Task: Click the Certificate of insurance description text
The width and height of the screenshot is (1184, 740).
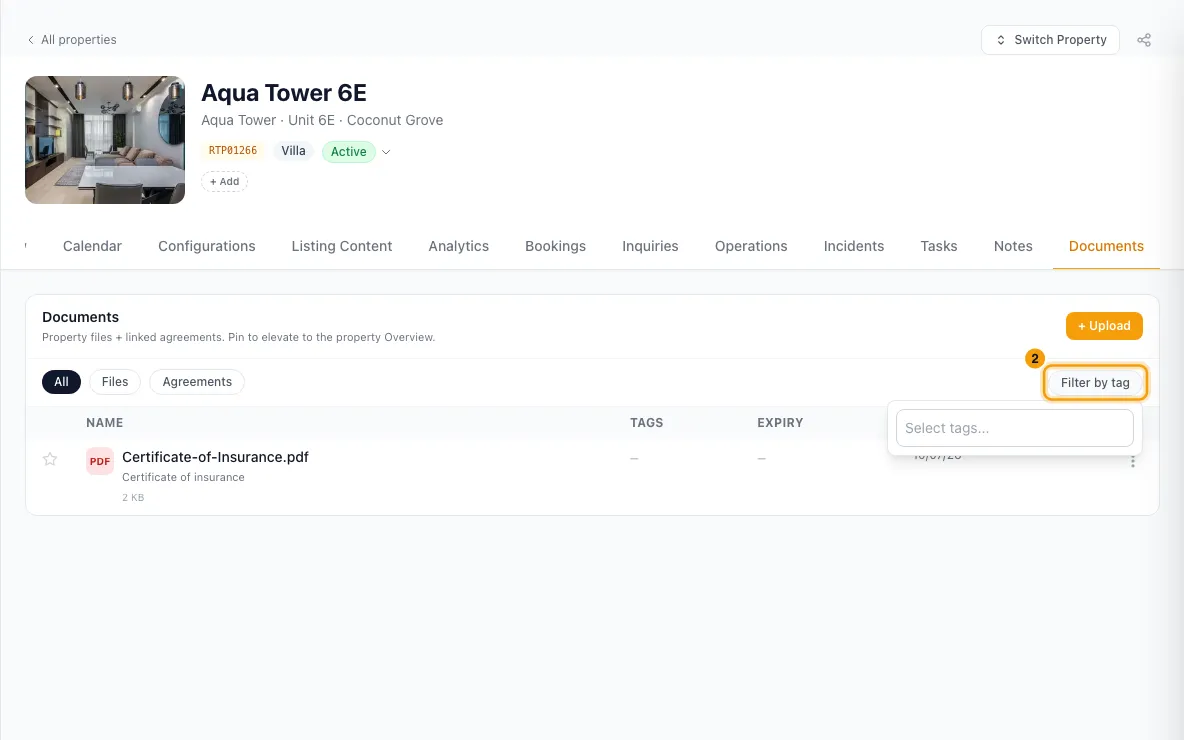Action: tap(183, 477)
